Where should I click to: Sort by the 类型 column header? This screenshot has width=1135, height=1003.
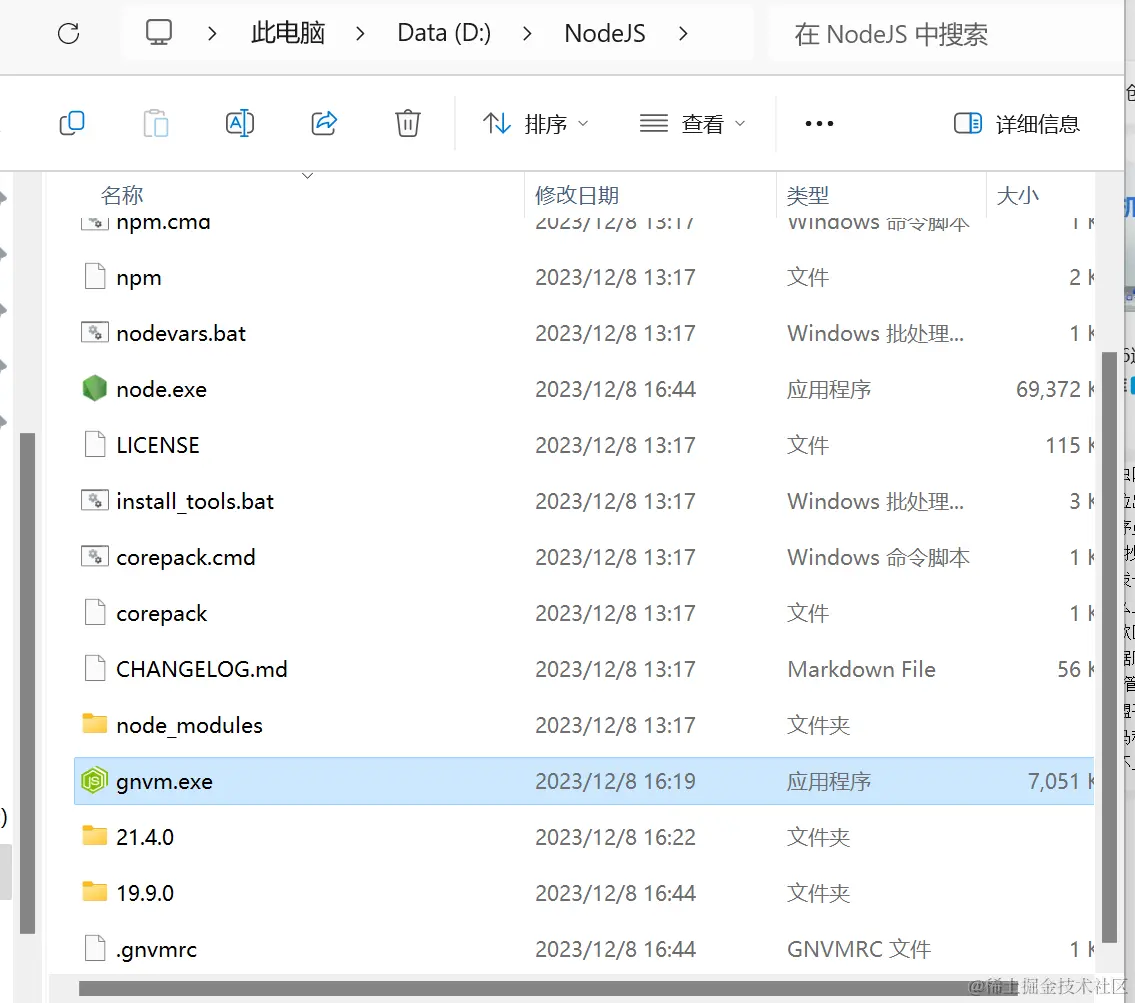tap(808, 195)
